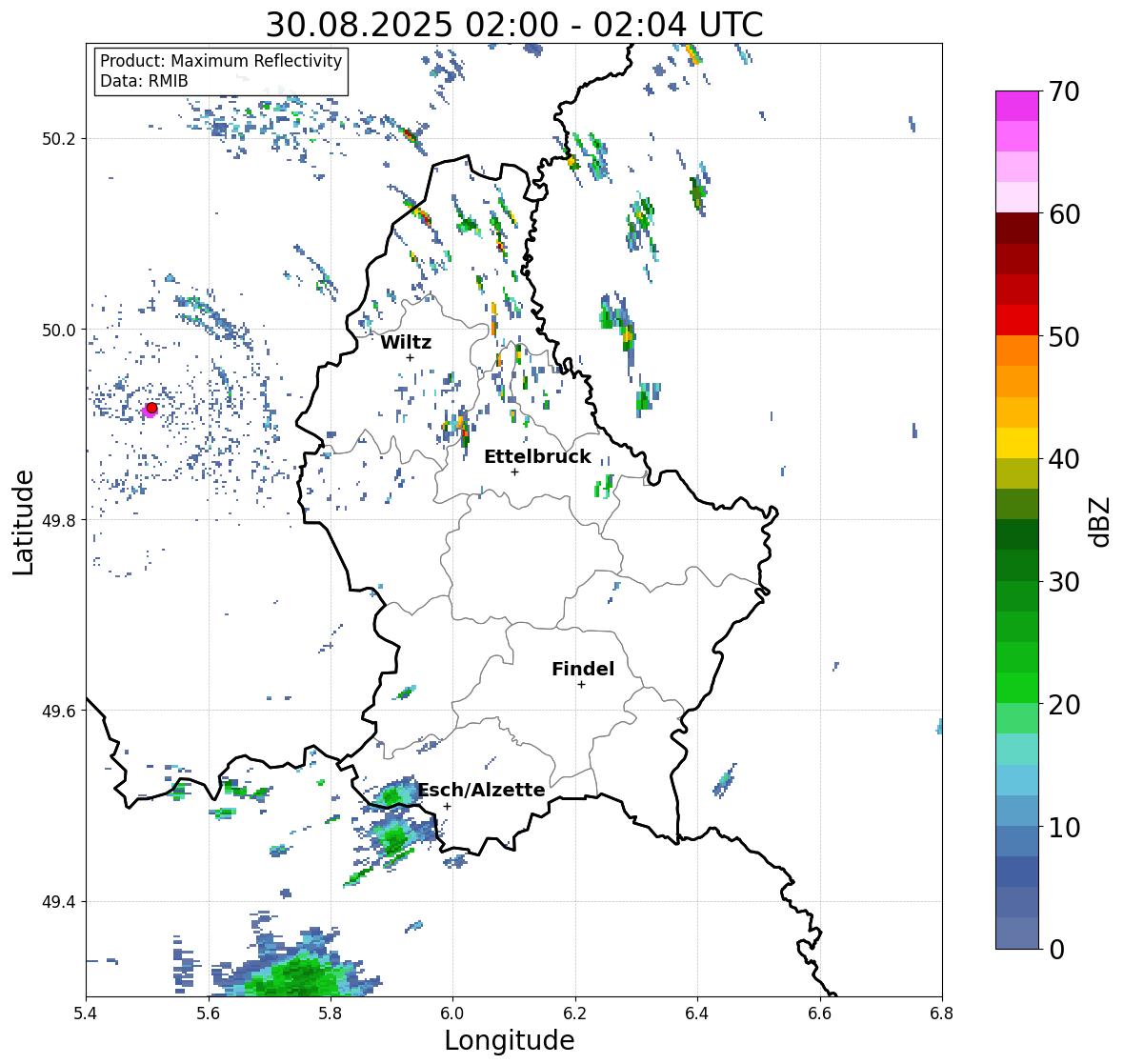Click the longitude tick label 6.8

click(942, 1014)
